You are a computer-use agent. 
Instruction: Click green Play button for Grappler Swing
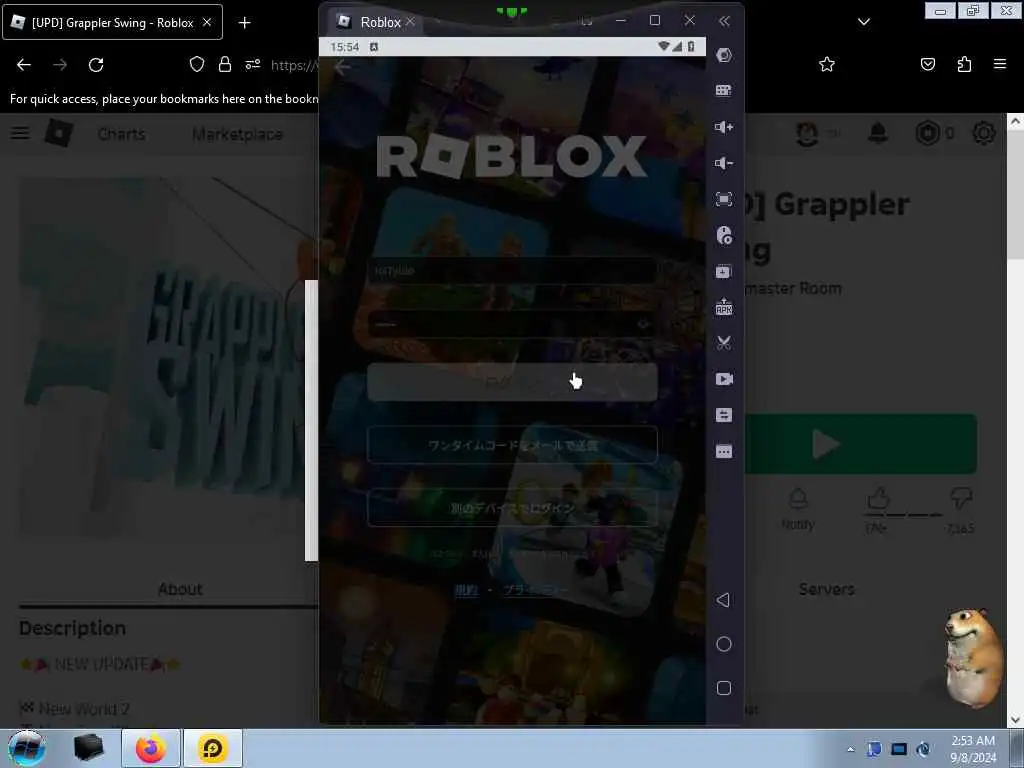[x=861, y=444]
